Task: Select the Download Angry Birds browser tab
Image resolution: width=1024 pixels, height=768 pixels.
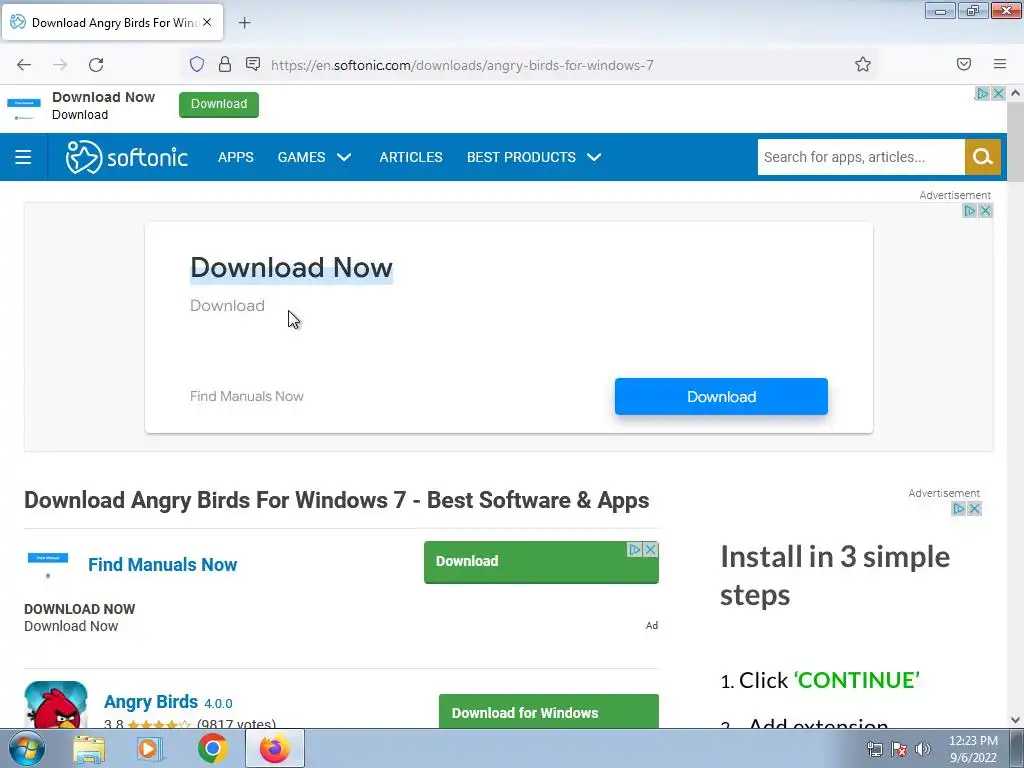Action: pos(112,23)
